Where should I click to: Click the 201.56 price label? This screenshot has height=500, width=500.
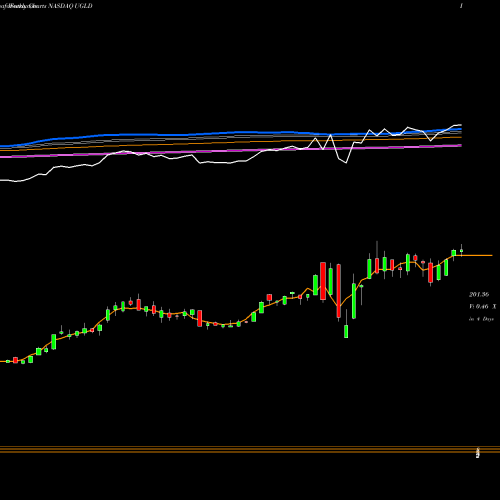(479, 294)
